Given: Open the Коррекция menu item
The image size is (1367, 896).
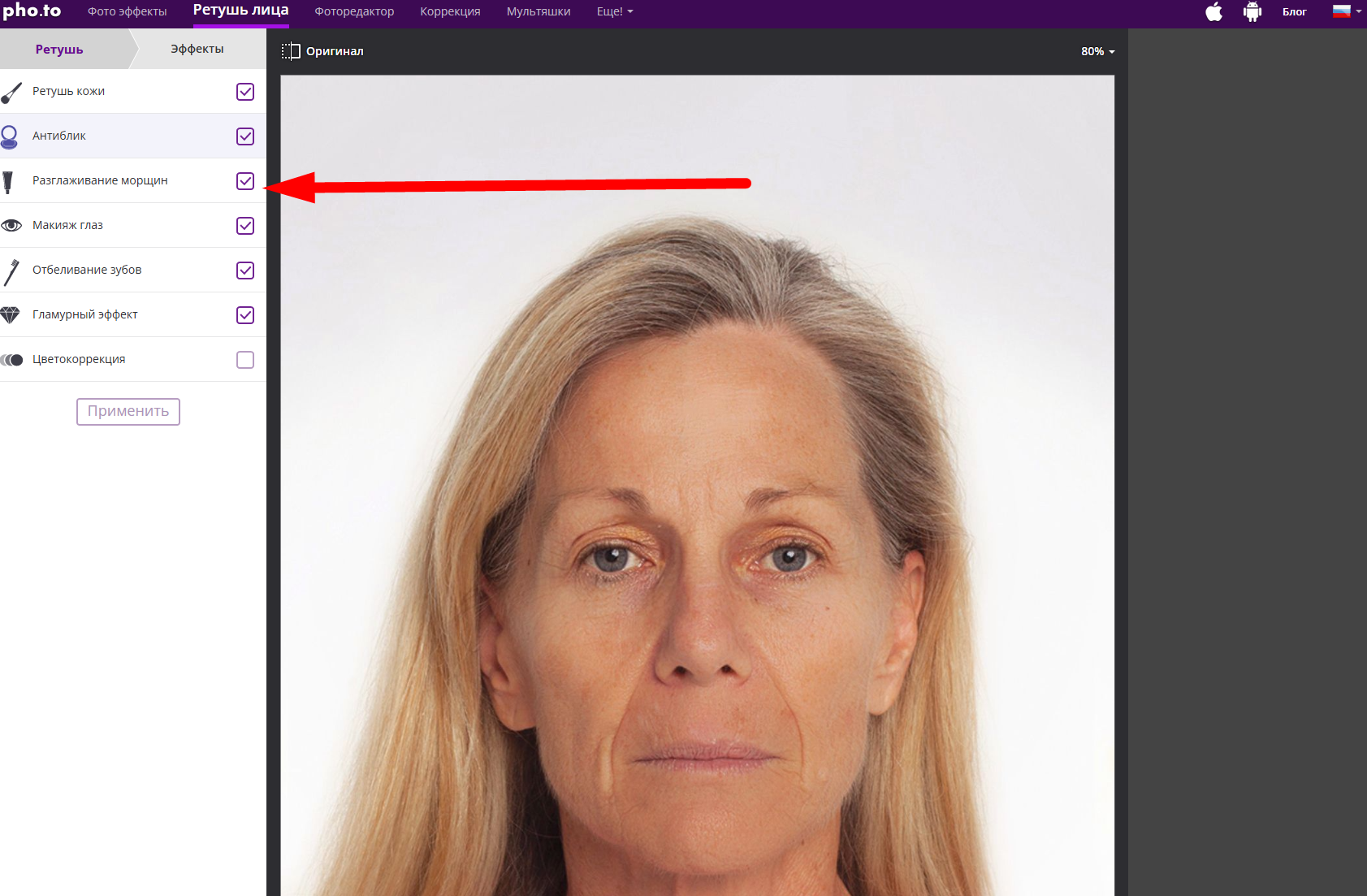Looking at the screenshot, I should [450, 11].
